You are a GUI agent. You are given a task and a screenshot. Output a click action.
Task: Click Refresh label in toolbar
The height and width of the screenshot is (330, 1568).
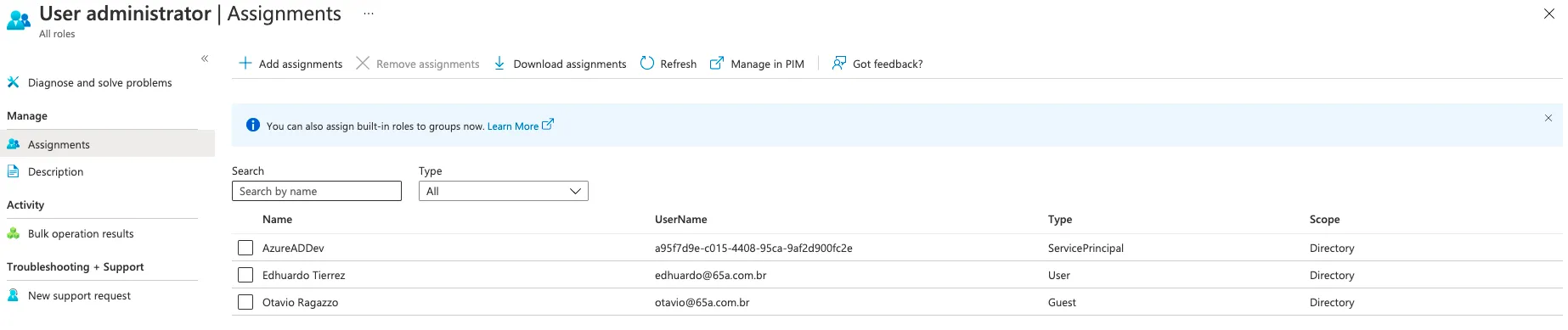(679, 64)
